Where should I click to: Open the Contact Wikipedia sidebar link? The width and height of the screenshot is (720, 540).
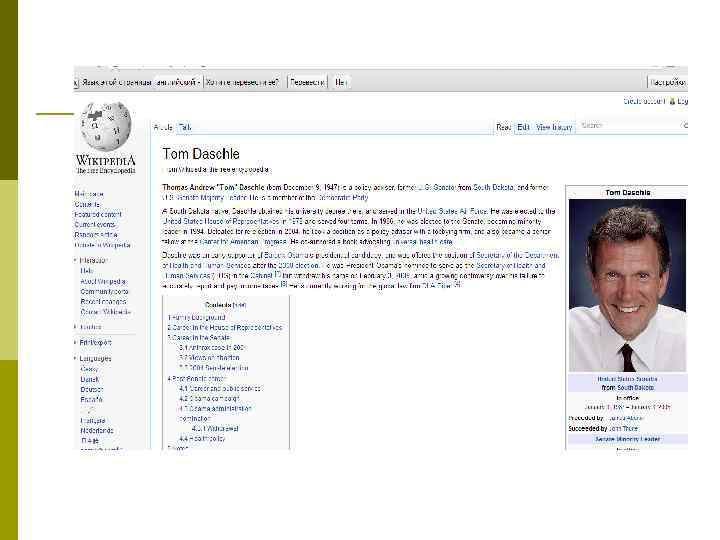pos(105,312)
